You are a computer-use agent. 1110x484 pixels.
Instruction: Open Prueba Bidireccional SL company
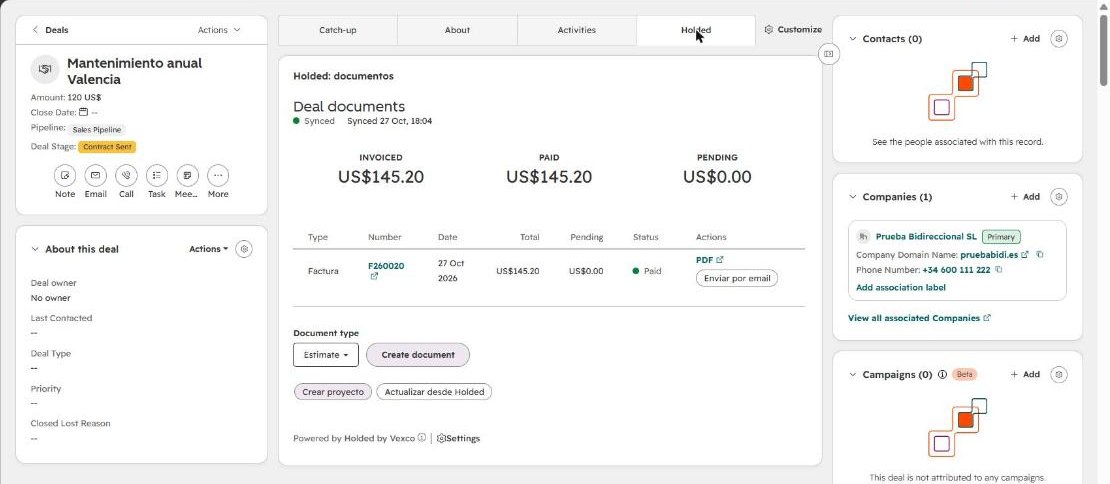pyautogui.click(x=926, y=236)
